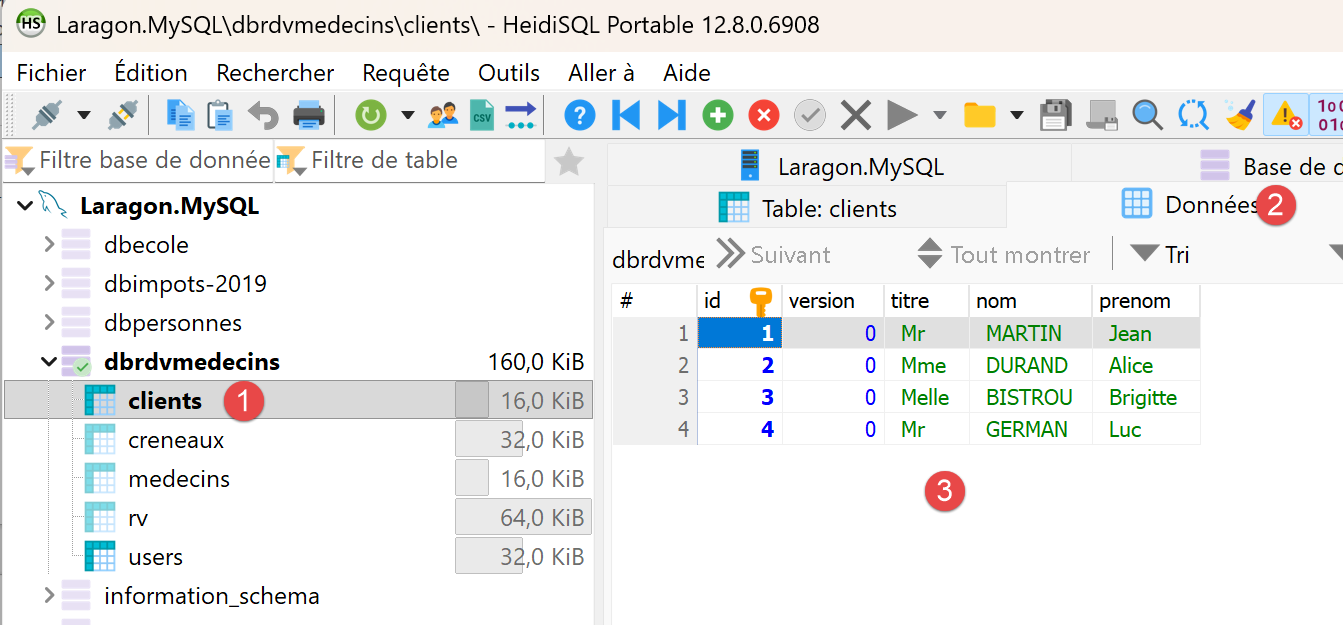Select the users table in tree
Viewport: 1343px width, 625px height.
pyautogui.click(x=155, y=557)
